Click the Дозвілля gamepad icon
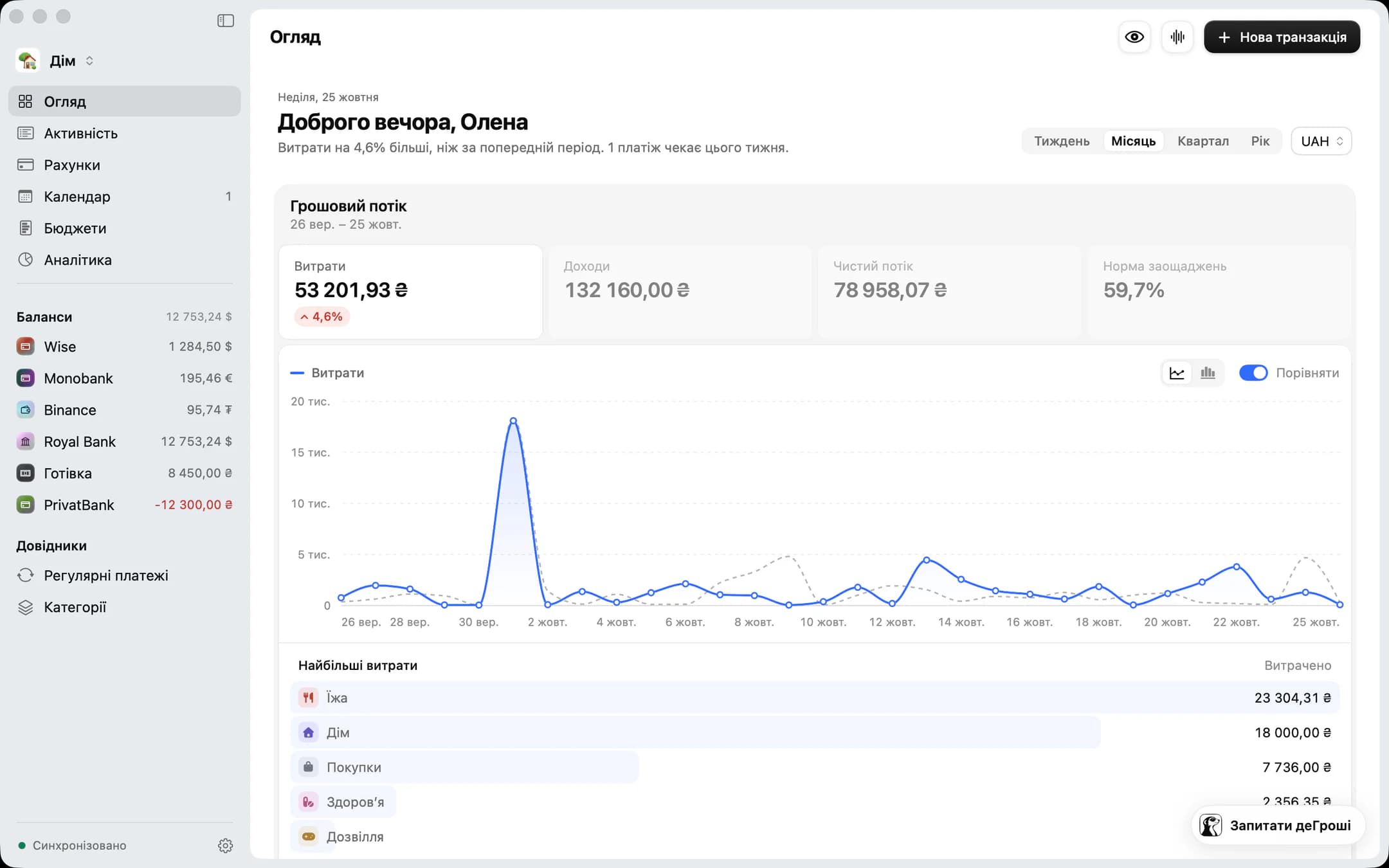 [x=309, y=836]
